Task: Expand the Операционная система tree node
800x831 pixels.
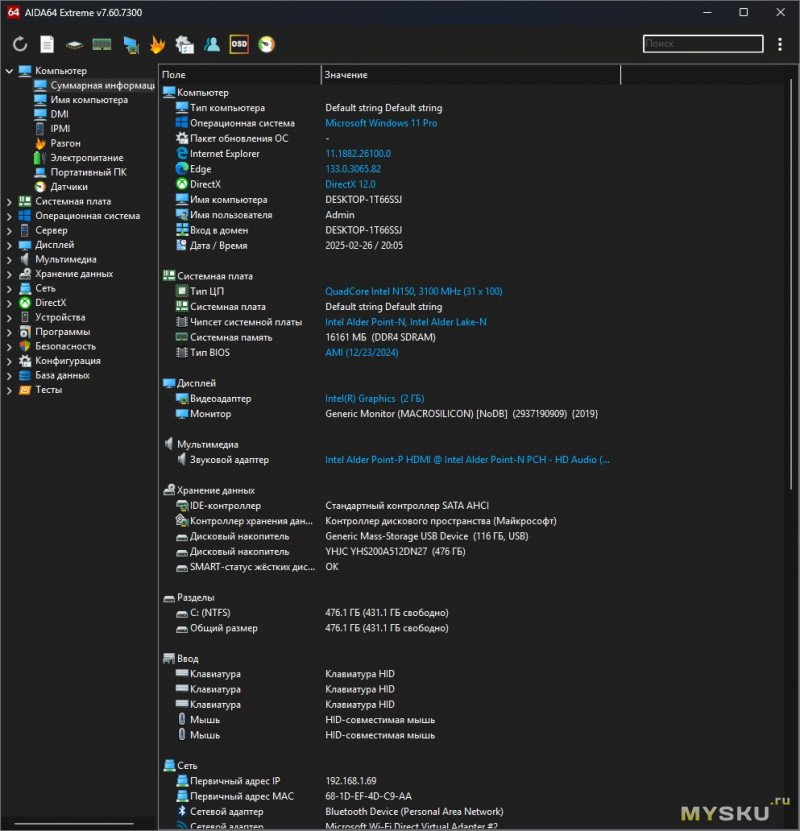Action: [x=9, y=216]
